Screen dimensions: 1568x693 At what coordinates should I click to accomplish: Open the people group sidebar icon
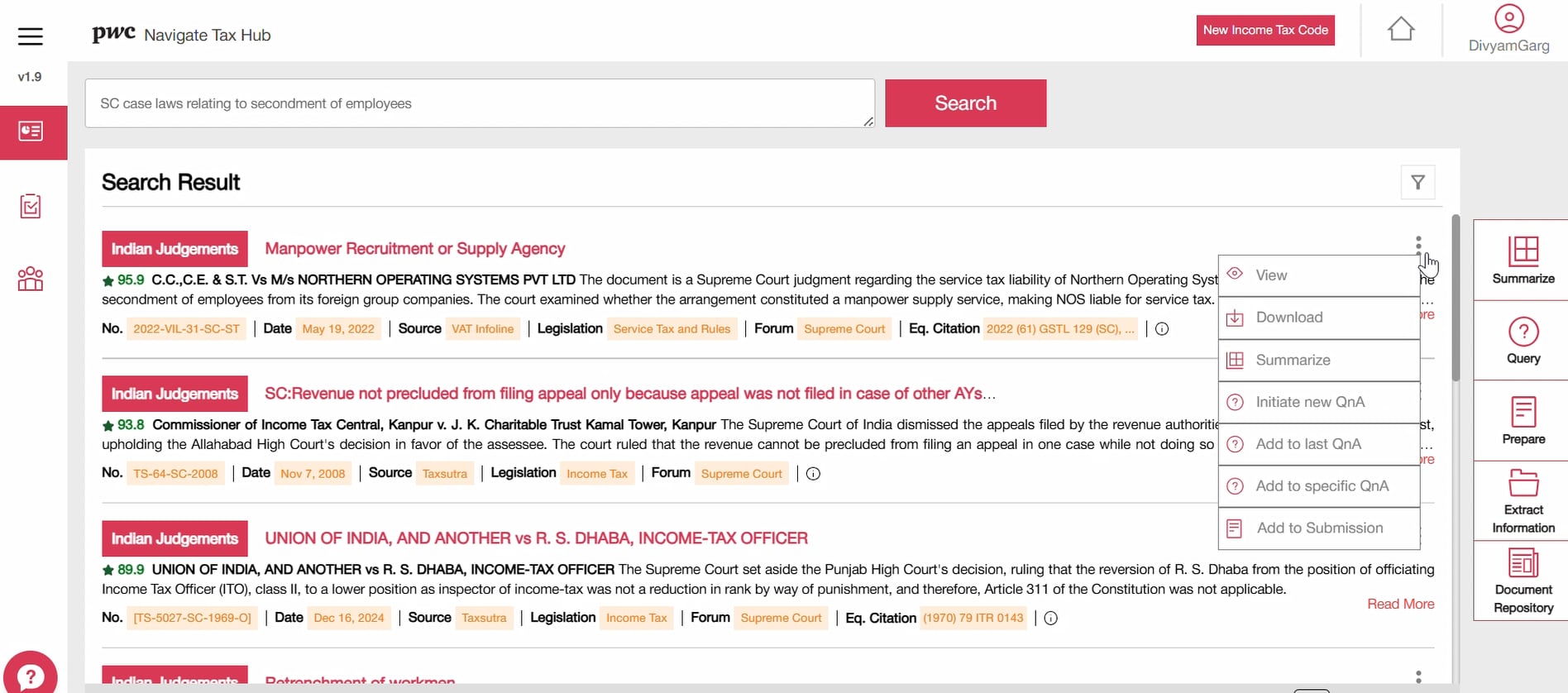31,279
